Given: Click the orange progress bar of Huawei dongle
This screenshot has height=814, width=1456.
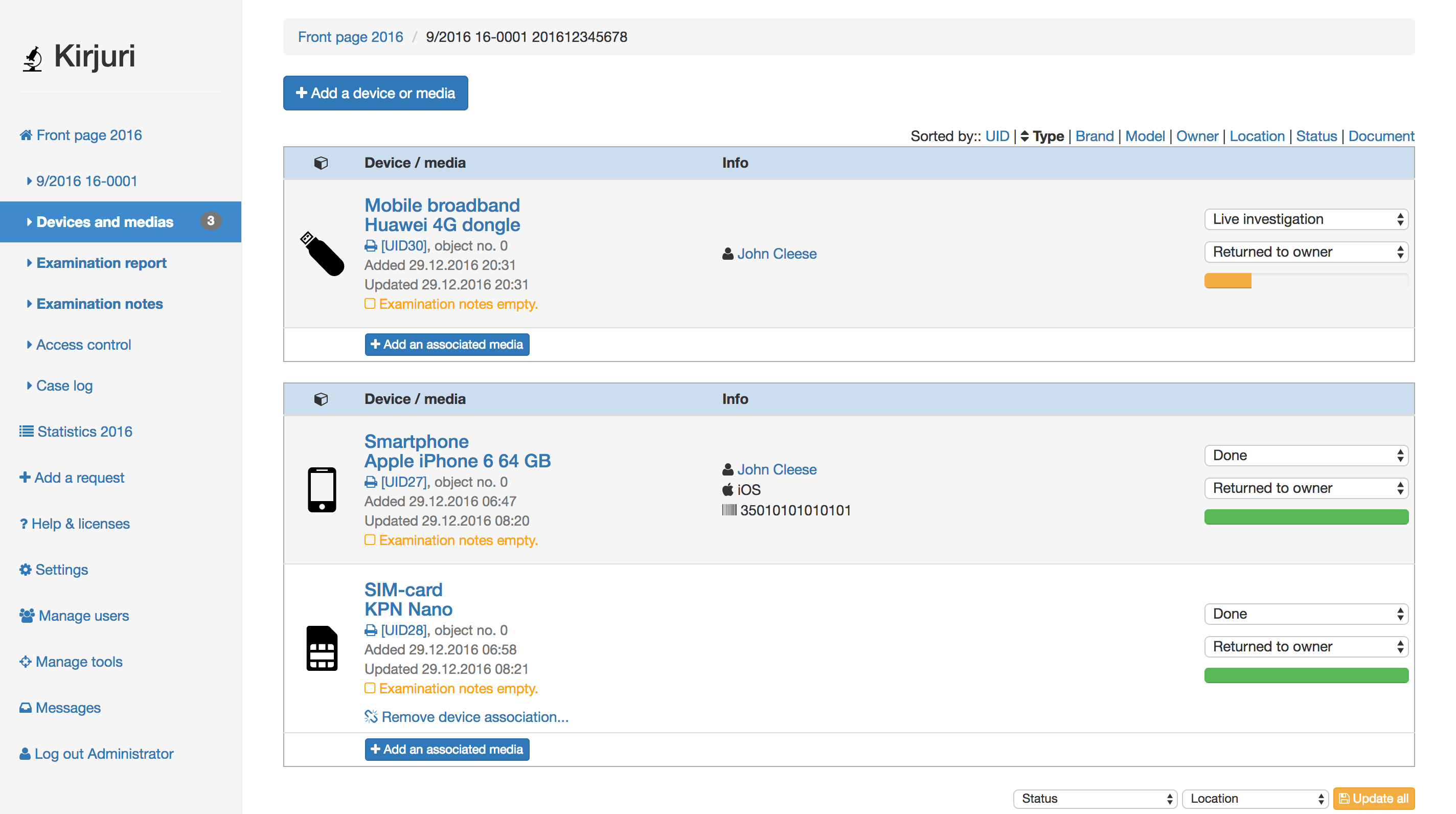Looking at the screenshot, I should point(1227,281).
